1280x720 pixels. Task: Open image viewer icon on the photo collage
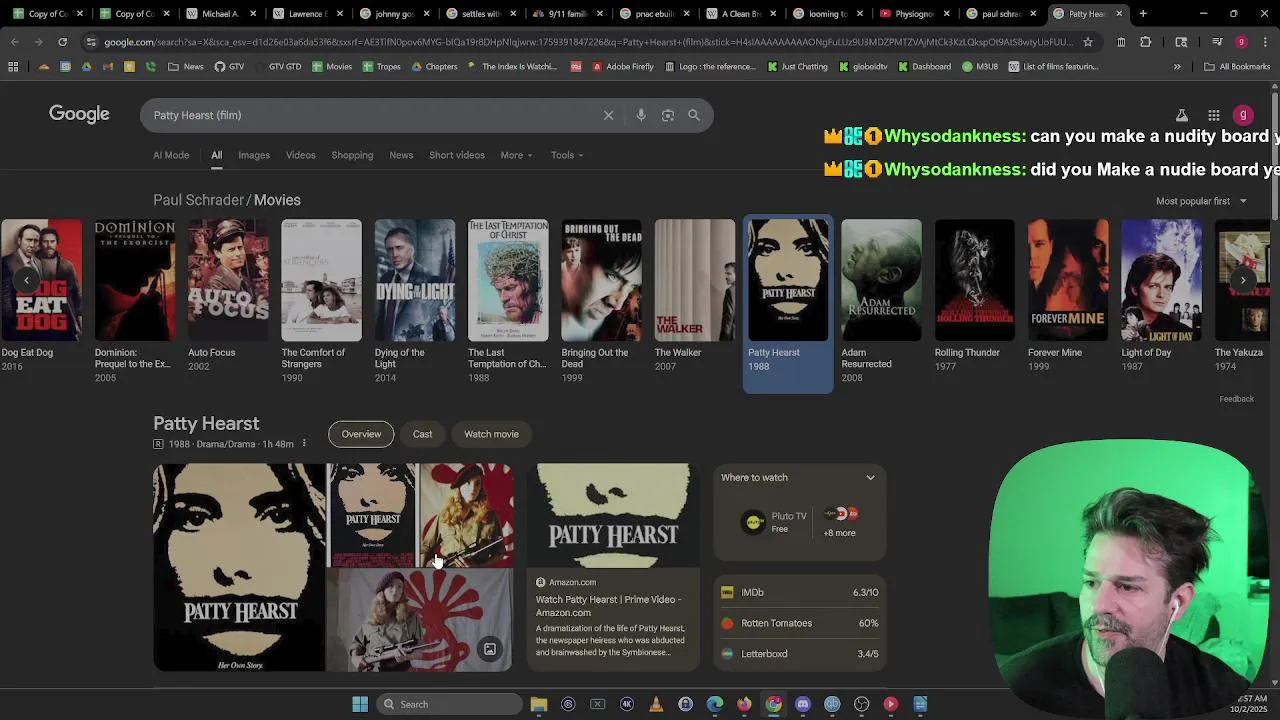[x=490, y=650]
